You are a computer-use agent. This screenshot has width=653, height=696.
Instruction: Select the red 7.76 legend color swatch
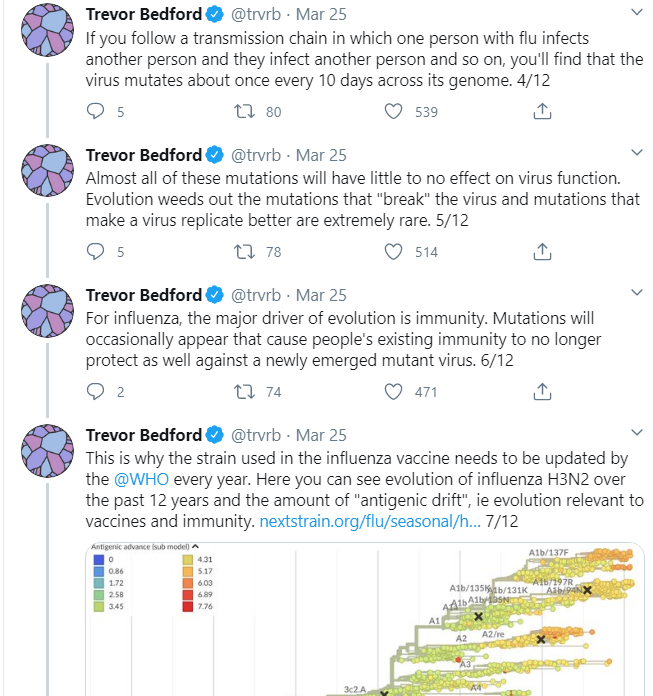click(x=188, y=606)
